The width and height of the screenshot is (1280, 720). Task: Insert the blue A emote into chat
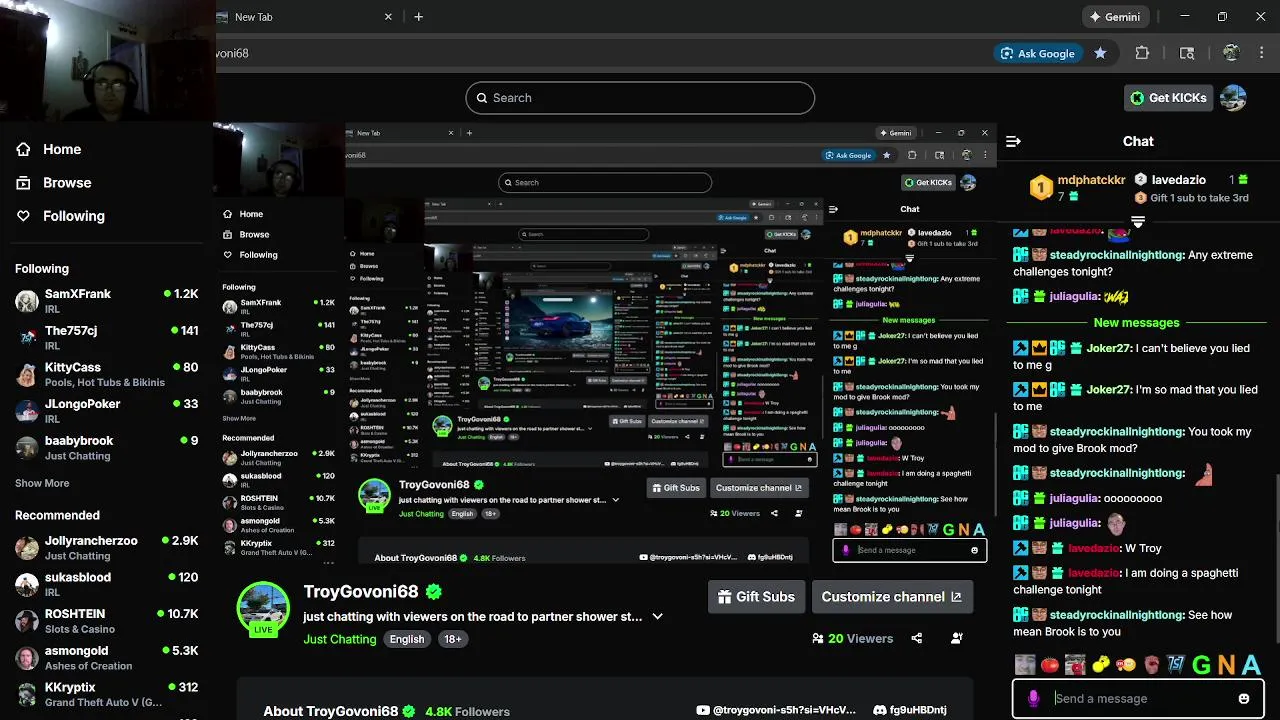pyautogui.click(x=1251, y=665)
